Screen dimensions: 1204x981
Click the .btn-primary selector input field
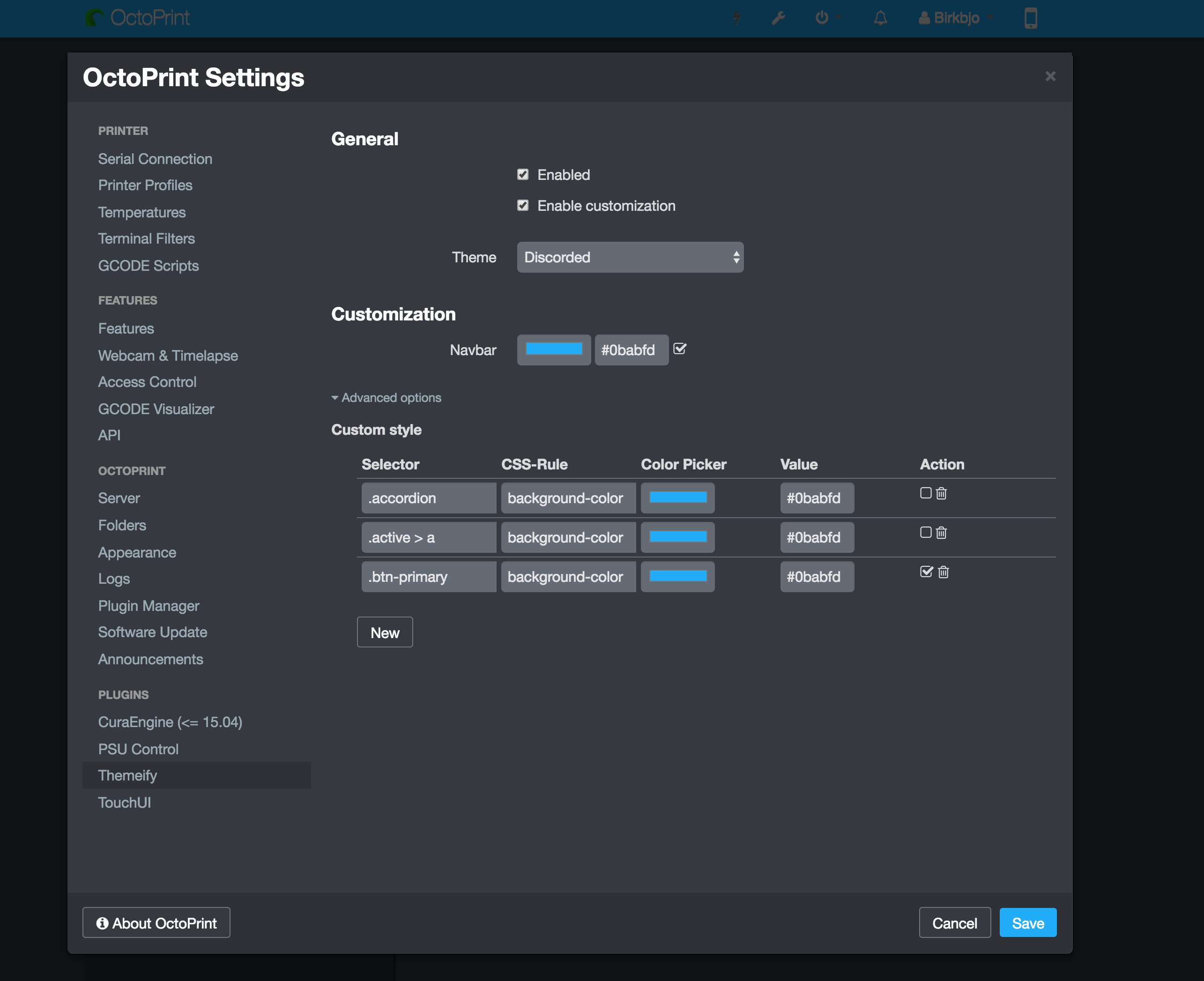coord(429,577)
